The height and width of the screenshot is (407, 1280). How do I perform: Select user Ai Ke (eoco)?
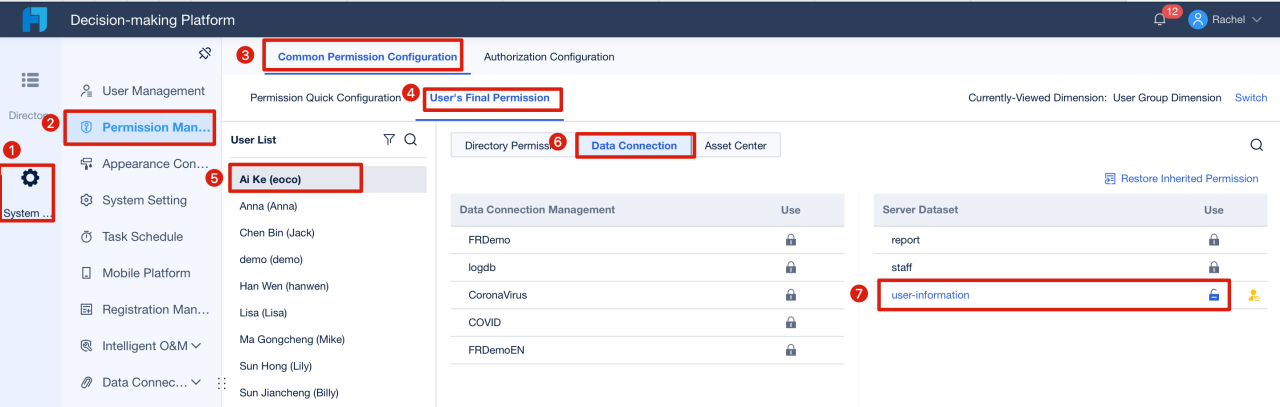327,179
